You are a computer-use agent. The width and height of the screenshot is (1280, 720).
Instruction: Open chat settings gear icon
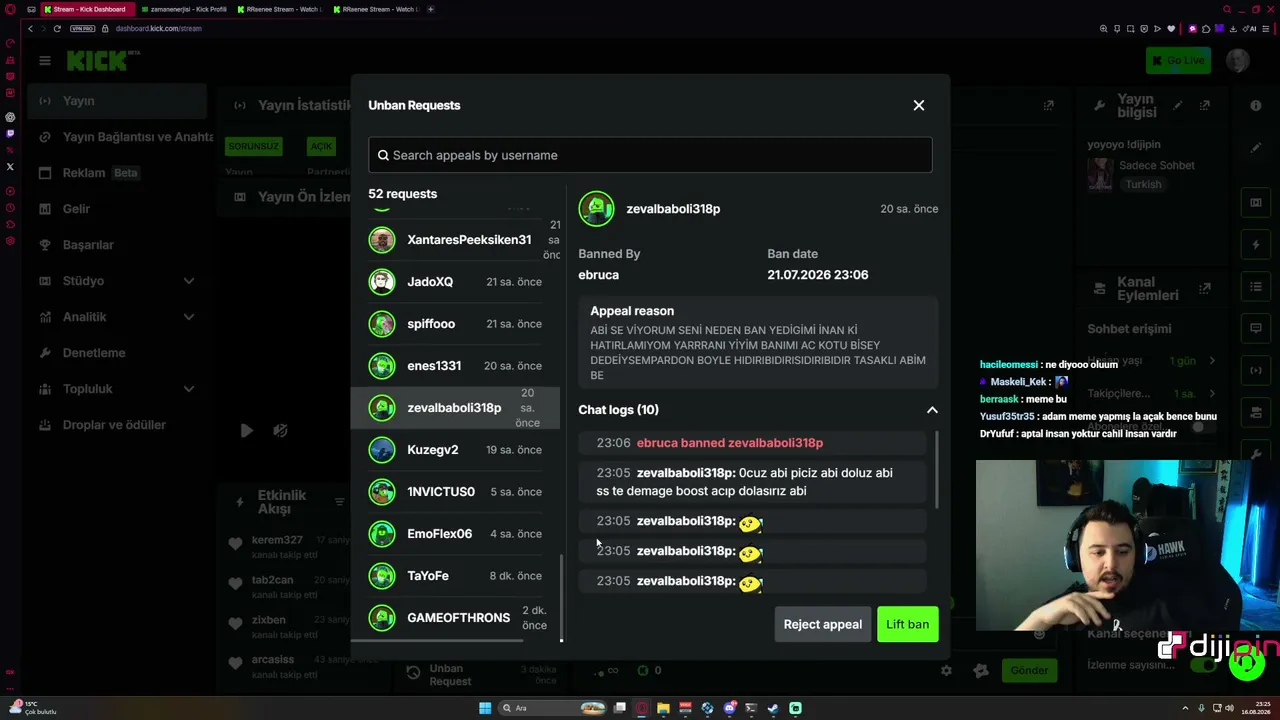click(946, 670)
